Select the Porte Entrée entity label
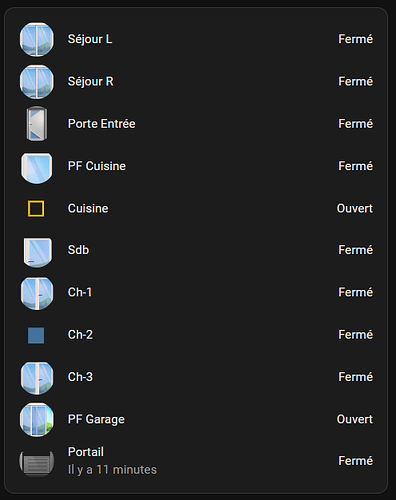Image resolution: width=396 pixels, height=500 pixels. coord(102,124)
